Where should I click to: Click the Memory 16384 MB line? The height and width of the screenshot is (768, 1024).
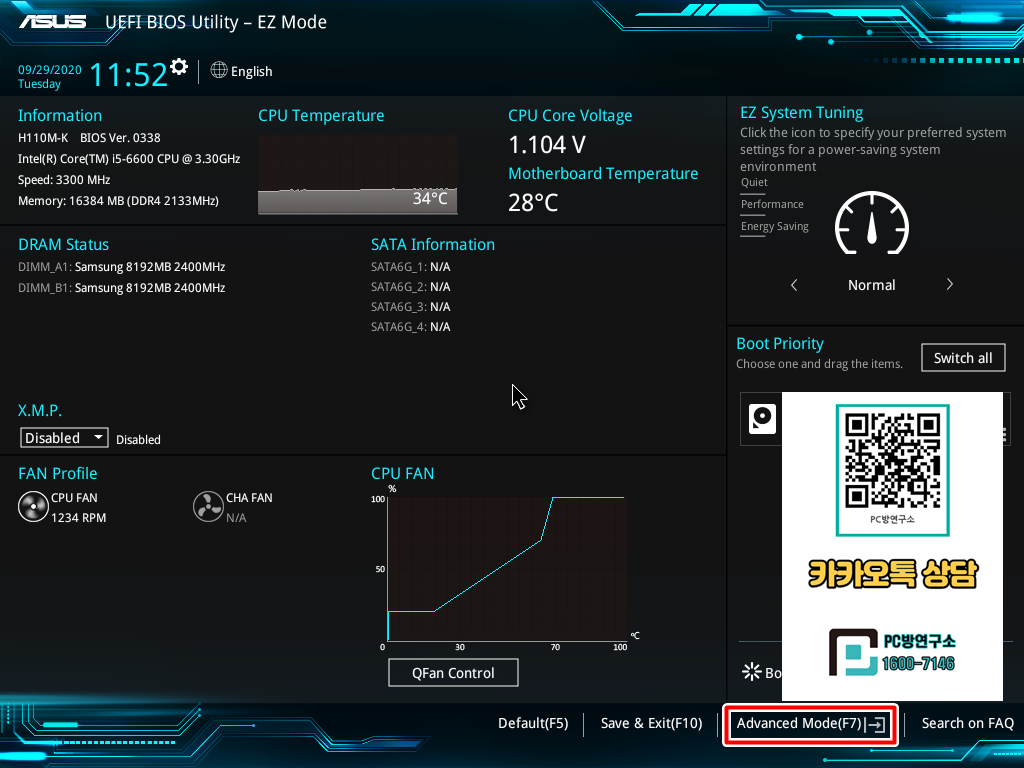tap(118, 200)
